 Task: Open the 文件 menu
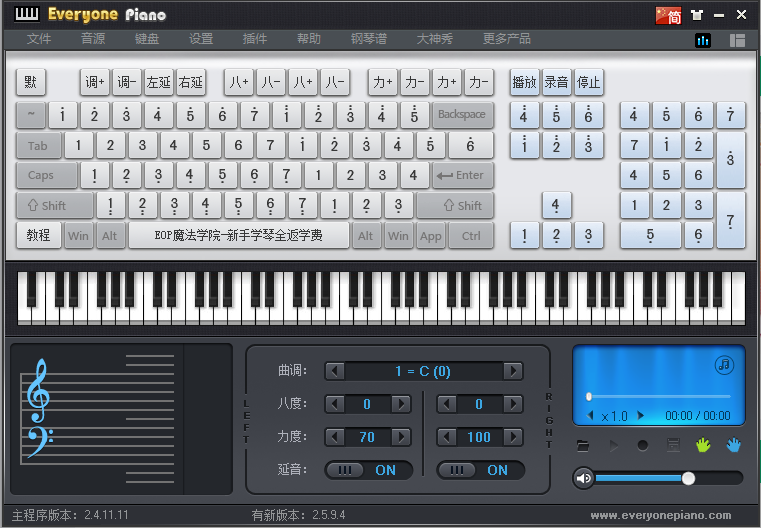click(39, 39)
